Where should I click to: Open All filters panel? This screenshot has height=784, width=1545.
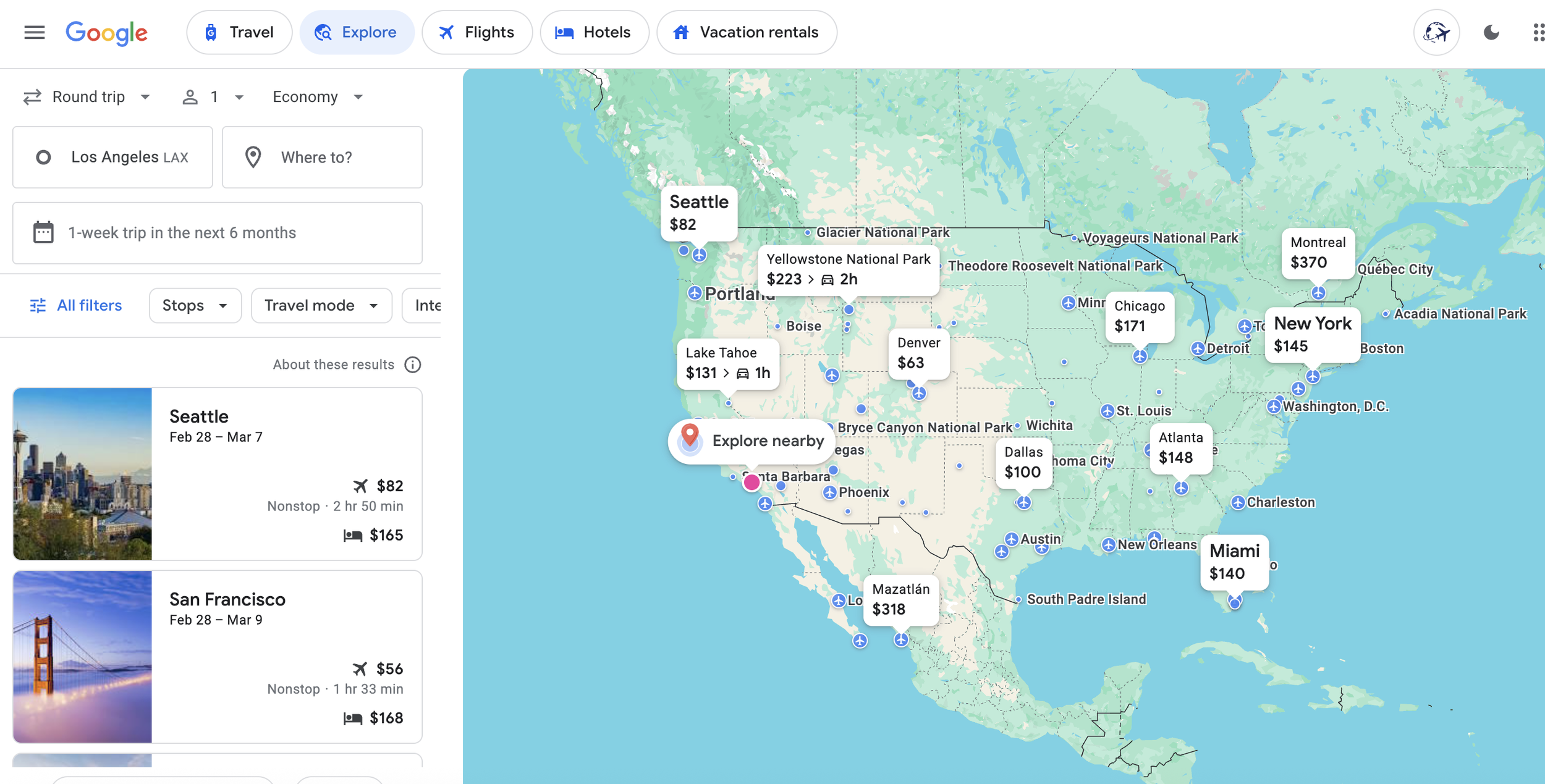[x=75, y=305]
